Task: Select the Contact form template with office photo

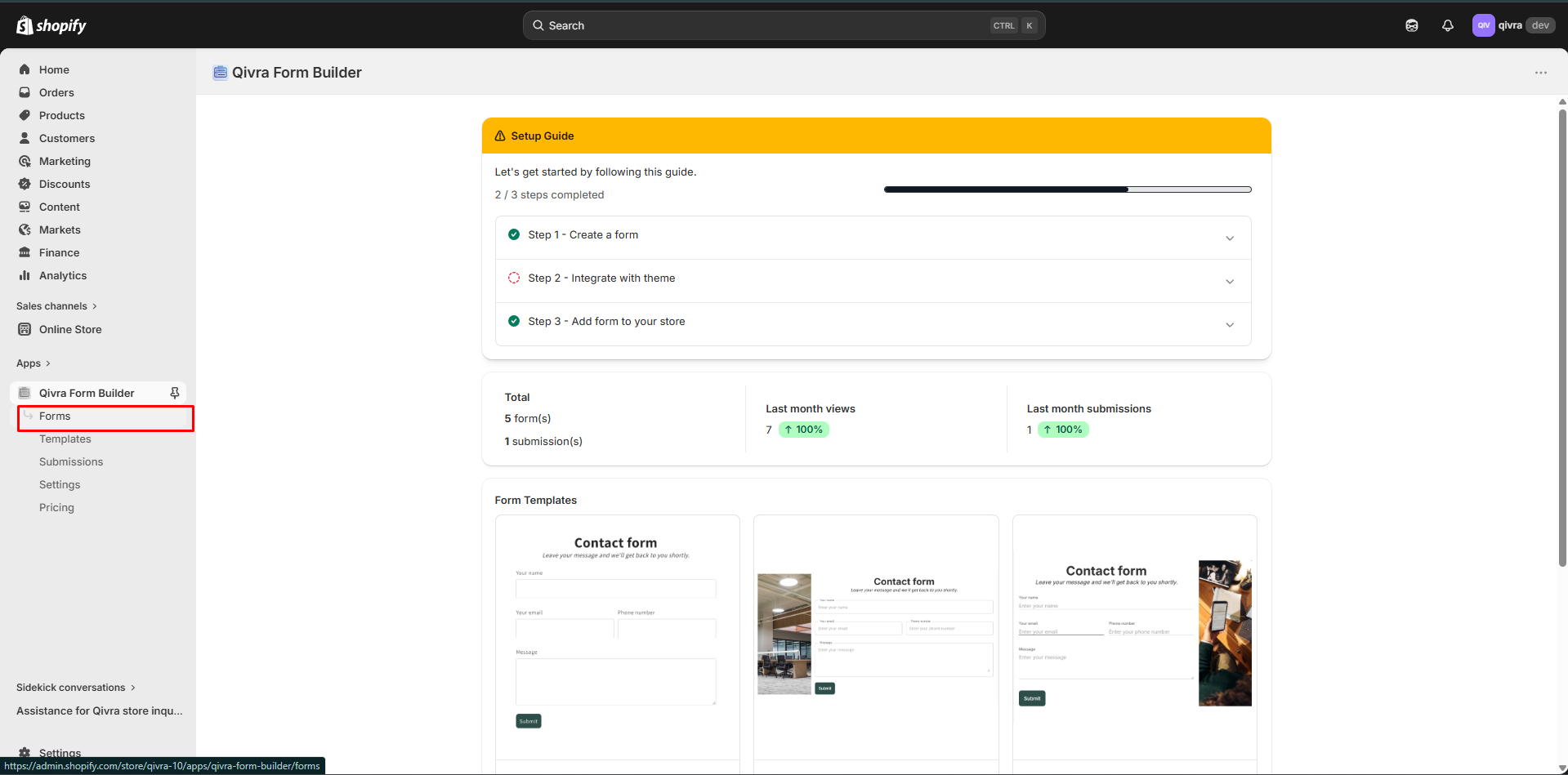Action: click(x=876, y=637)
